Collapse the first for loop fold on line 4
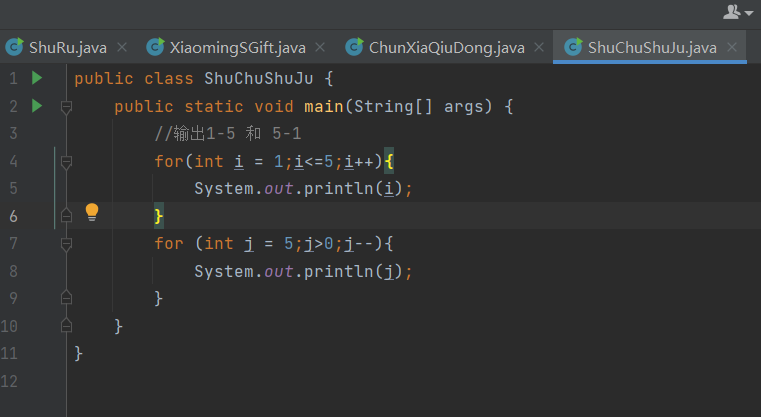This screenshot has width=761, height=417. point(66,162)
